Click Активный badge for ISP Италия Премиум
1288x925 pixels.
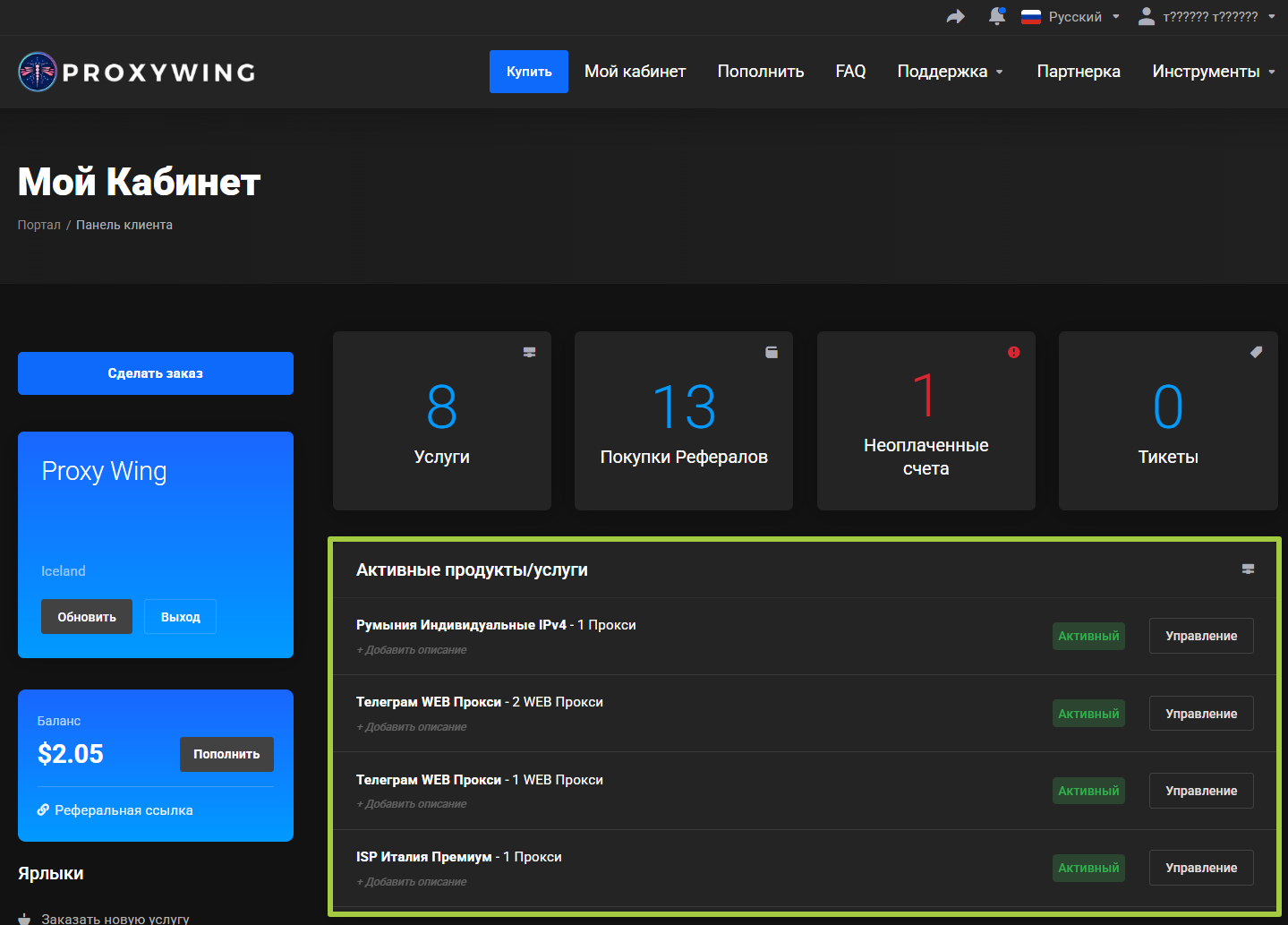pyautogui.click(x=1088, y=868)
